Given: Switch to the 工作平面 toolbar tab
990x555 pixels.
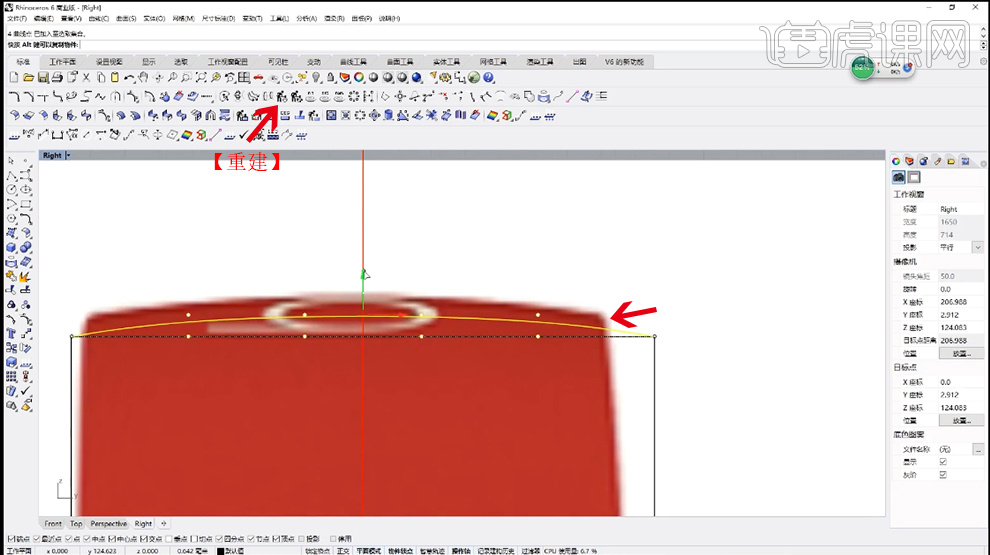Looking at the screenshot, I should tap(62, 62).
